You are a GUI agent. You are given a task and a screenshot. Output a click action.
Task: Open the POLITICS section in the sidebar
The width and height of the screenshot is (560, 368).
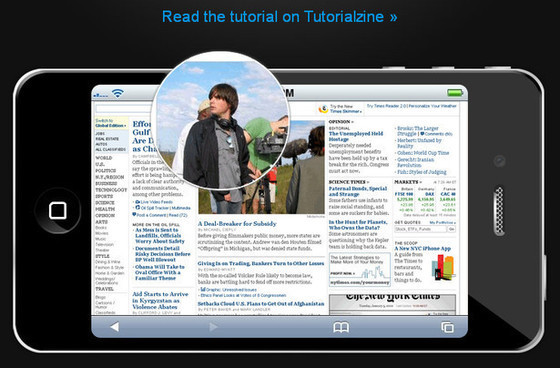click(106, 171)
